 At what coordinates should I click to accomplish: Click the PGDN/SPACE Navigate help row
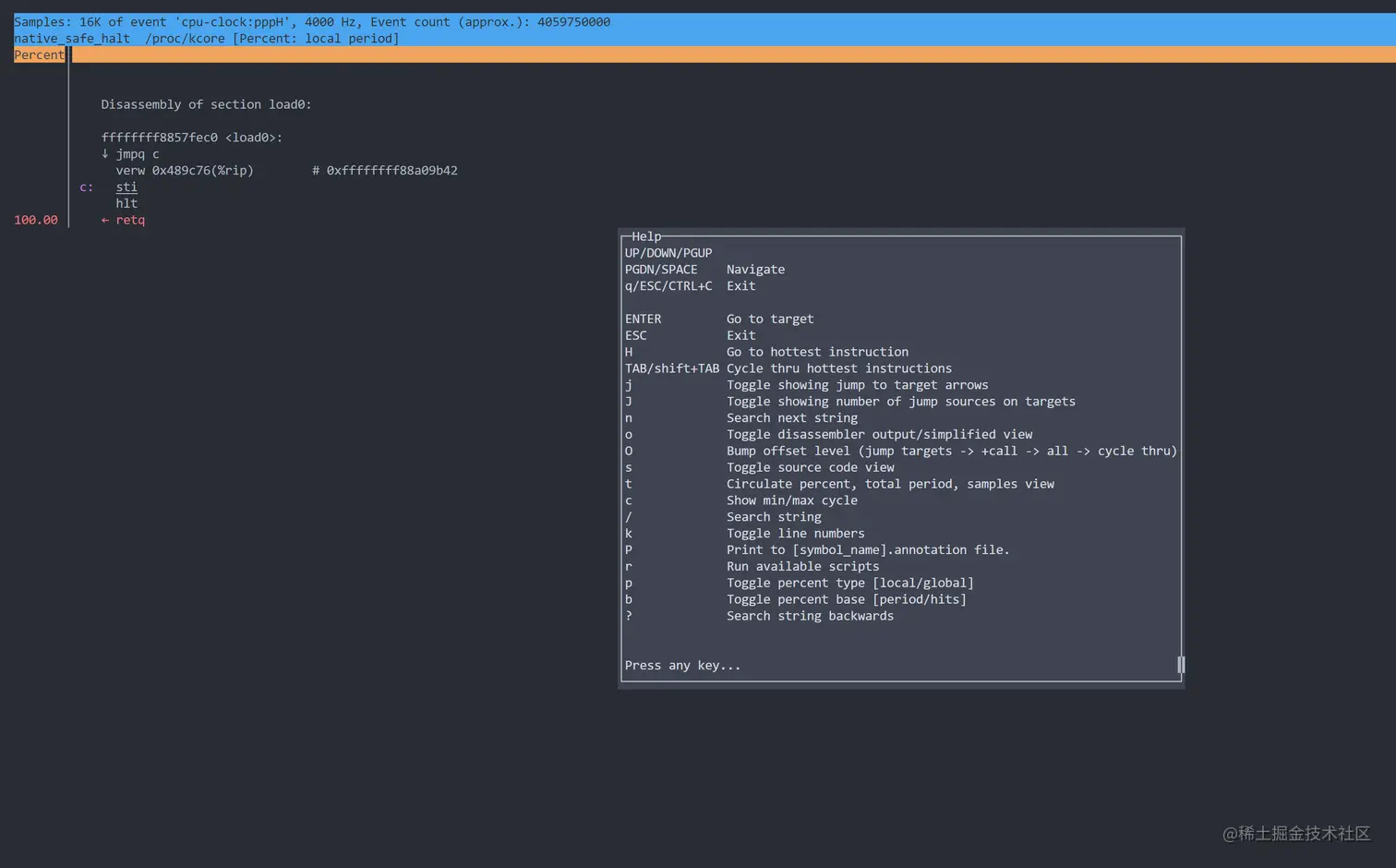(705, 270)
